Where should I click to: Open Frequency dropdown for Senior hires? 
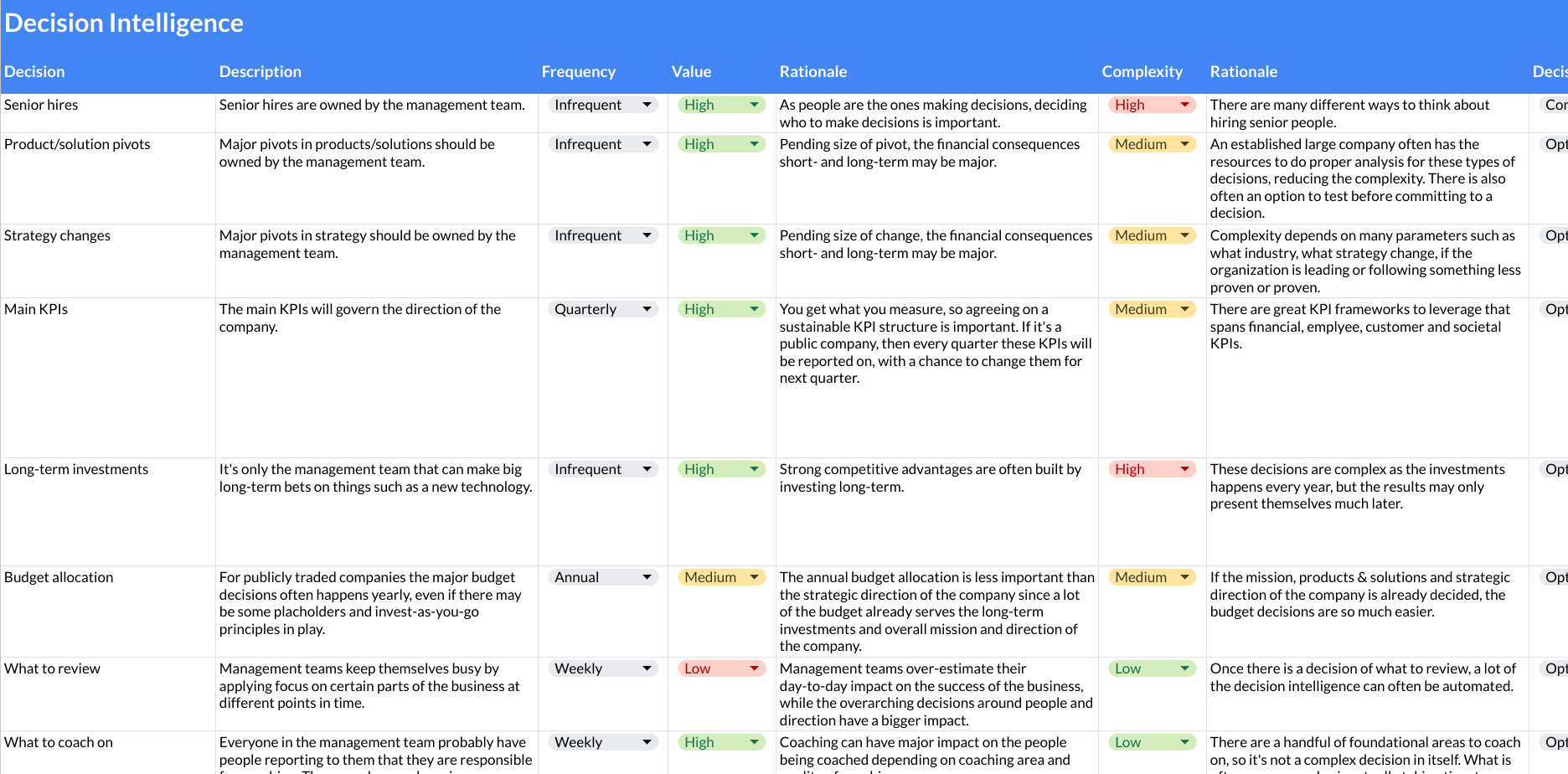coord(603,105)
